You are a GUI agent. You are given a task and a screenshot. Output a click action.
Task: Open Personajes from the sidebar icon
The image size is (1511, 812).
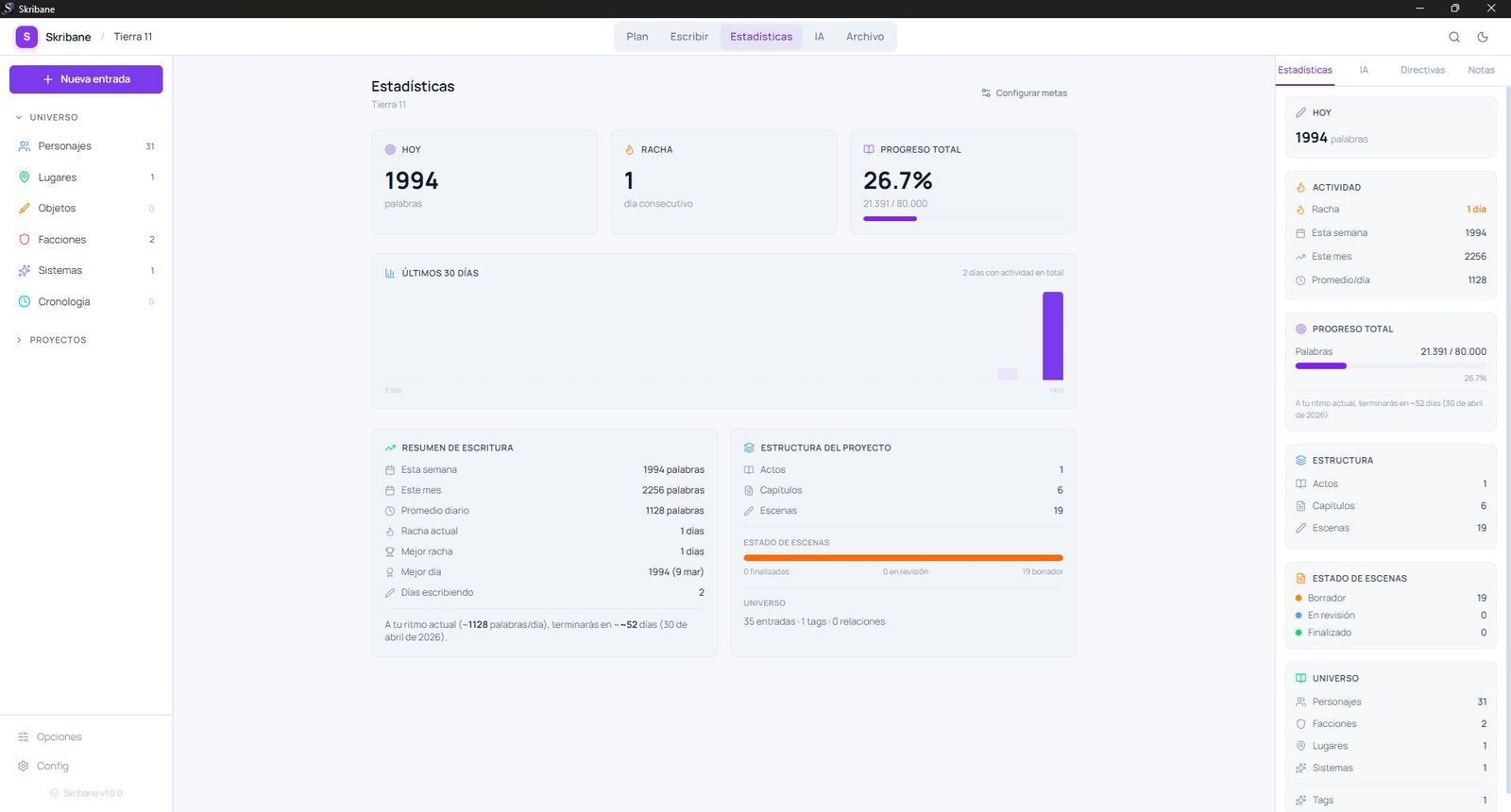(25, 146)
